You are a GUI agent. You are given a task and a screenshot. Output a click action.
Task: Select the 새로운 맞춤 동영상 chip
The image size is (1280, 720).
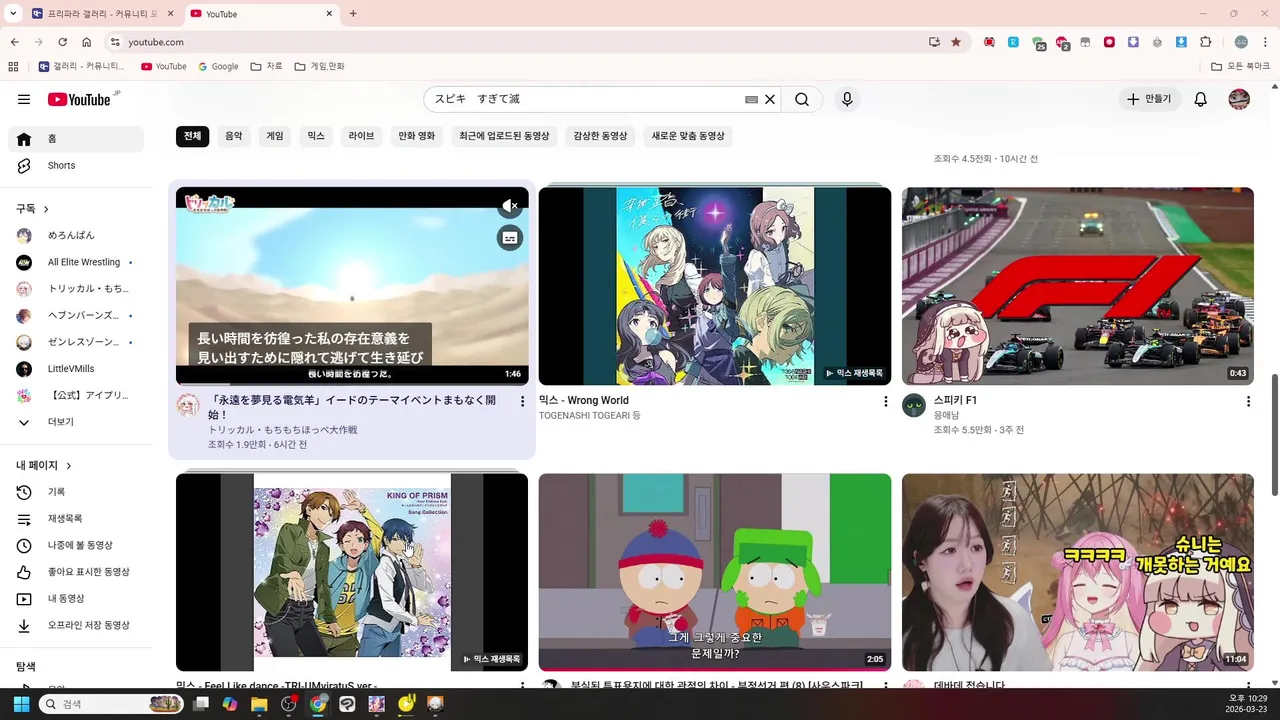688,136
